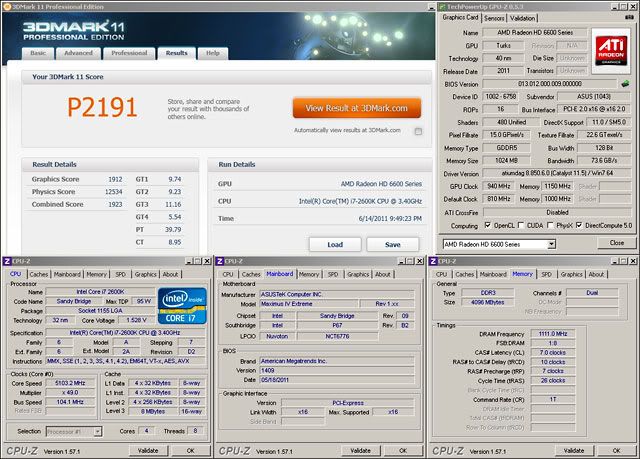
Task: Click the ATI Radeon logo in GPU-Z
Action: tap(611, 50)
